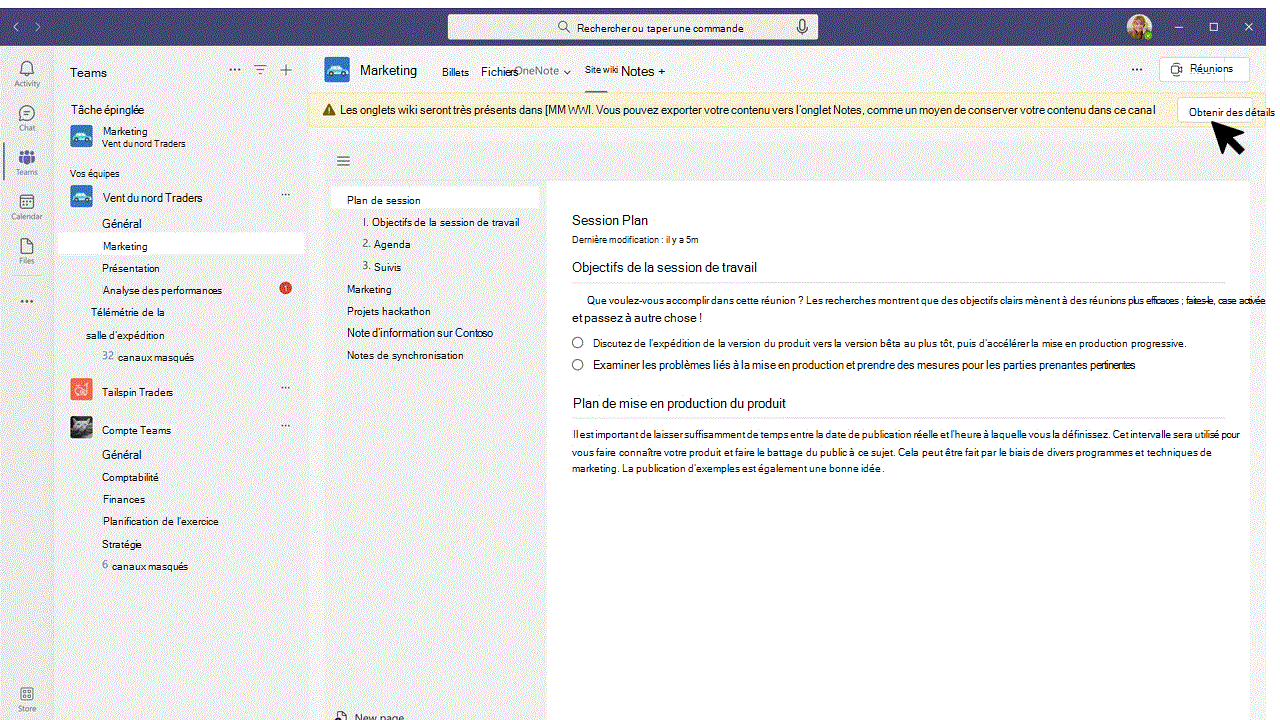This screenshot has height=720, width=1280.
Task: Click the Vent du nord Traders team icon
Action: click(x=82, y=197)
